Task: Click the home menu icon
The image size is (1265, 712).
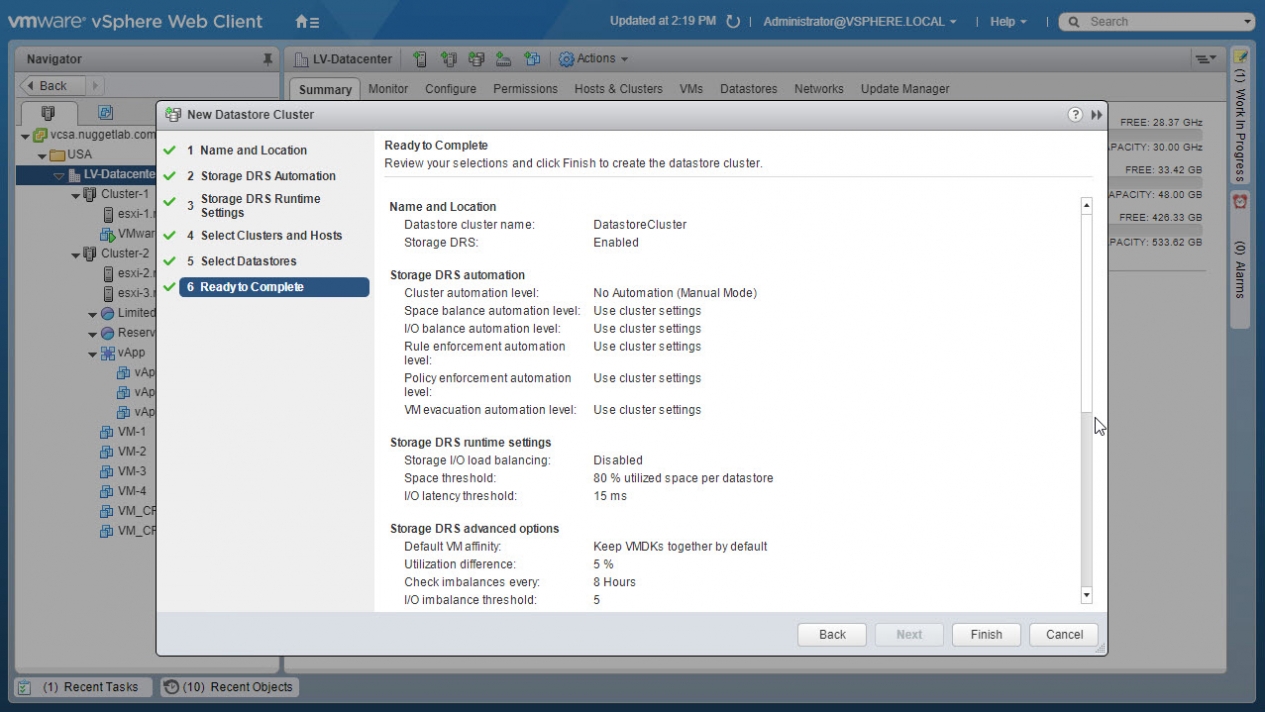Action: [307, 21]
